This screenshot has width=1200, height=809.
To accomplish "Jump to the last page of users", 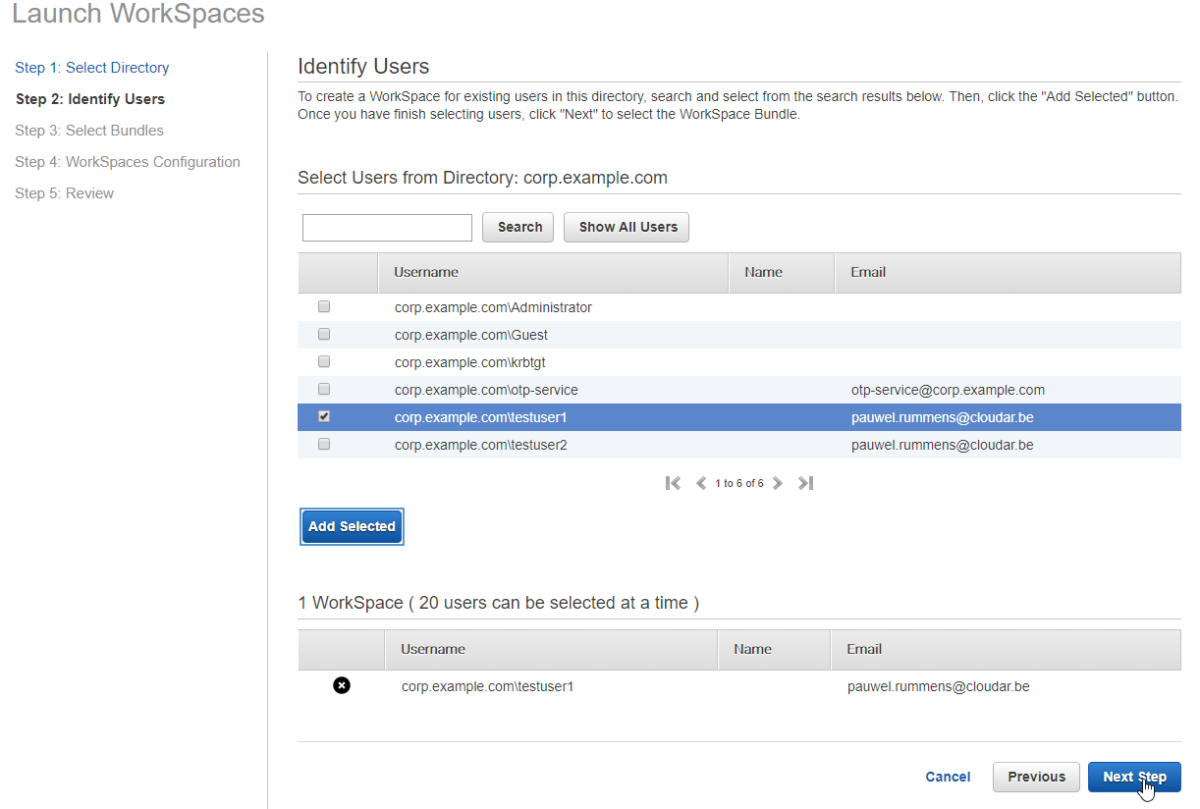I will pos(806,483).
